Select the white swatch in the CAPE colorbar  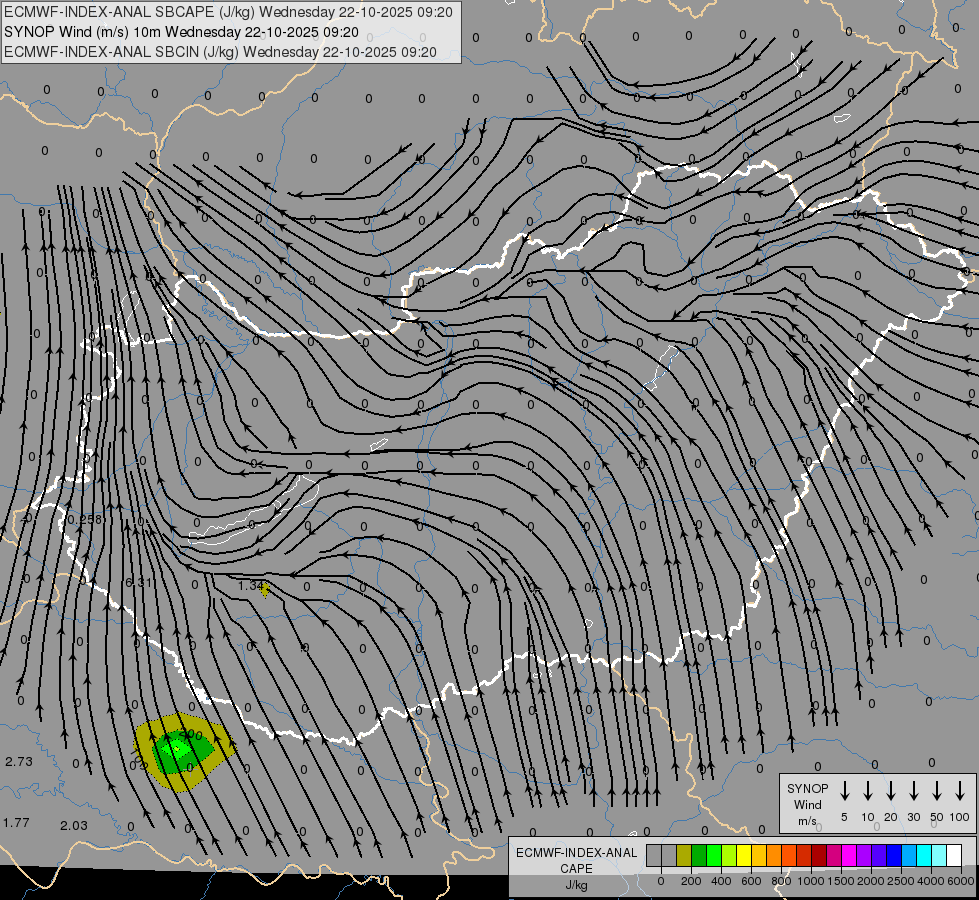pos(953,855)
